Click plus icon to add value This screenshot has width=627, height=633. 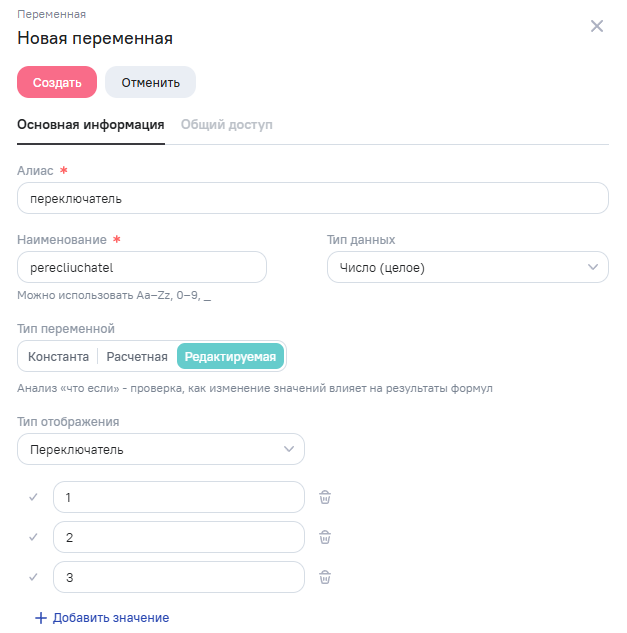(x=41, y=618)
